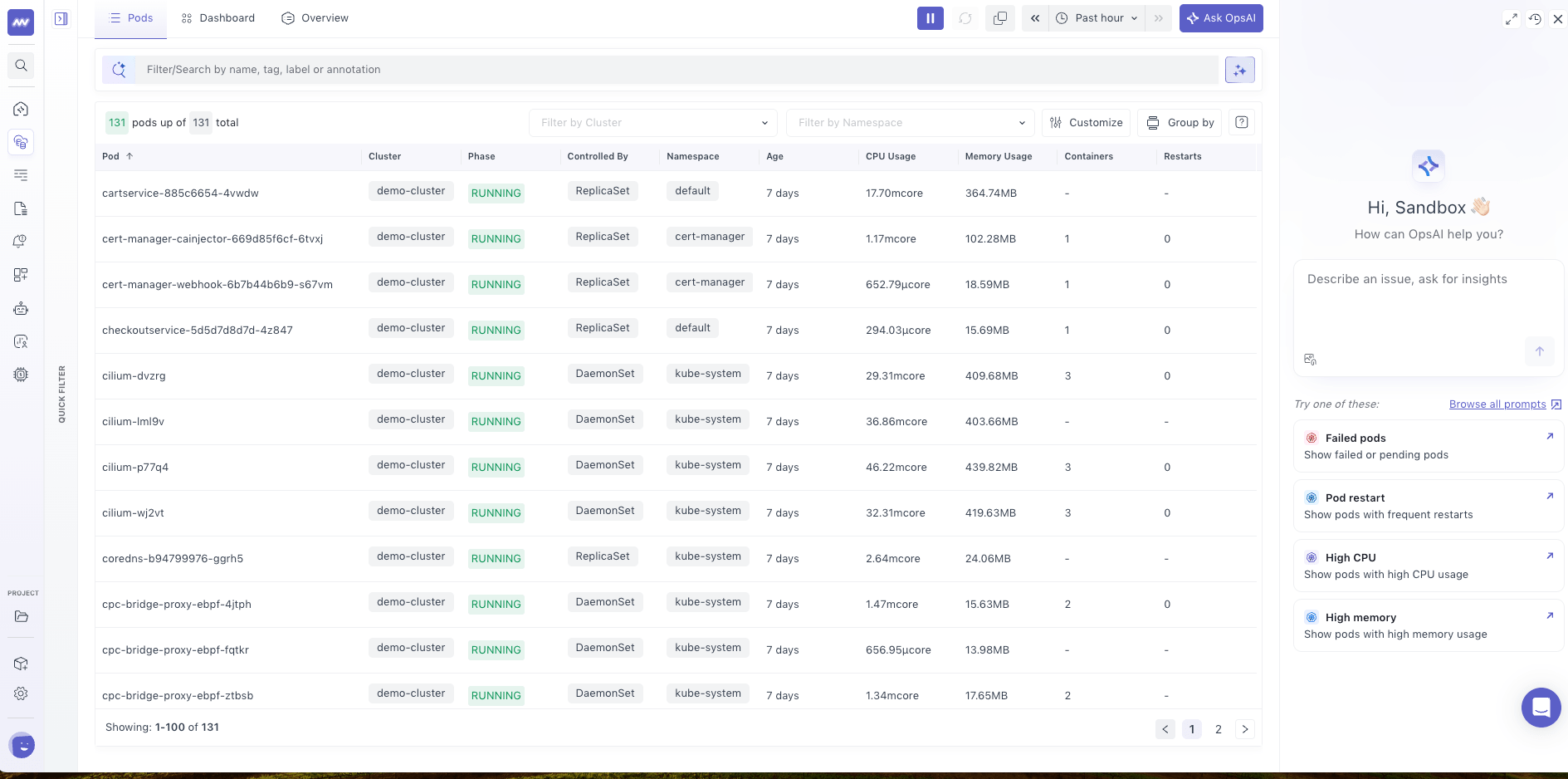
Task: Go to page 2 of pods
Action: tap(1219, 729)
